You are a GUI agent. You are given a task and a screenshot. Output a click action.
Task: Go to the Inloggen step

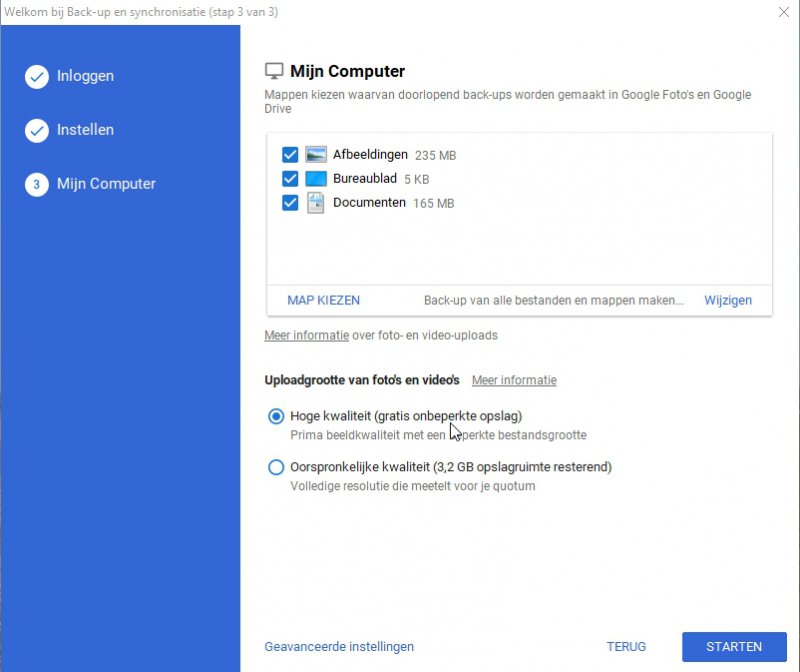click(85, 76)
